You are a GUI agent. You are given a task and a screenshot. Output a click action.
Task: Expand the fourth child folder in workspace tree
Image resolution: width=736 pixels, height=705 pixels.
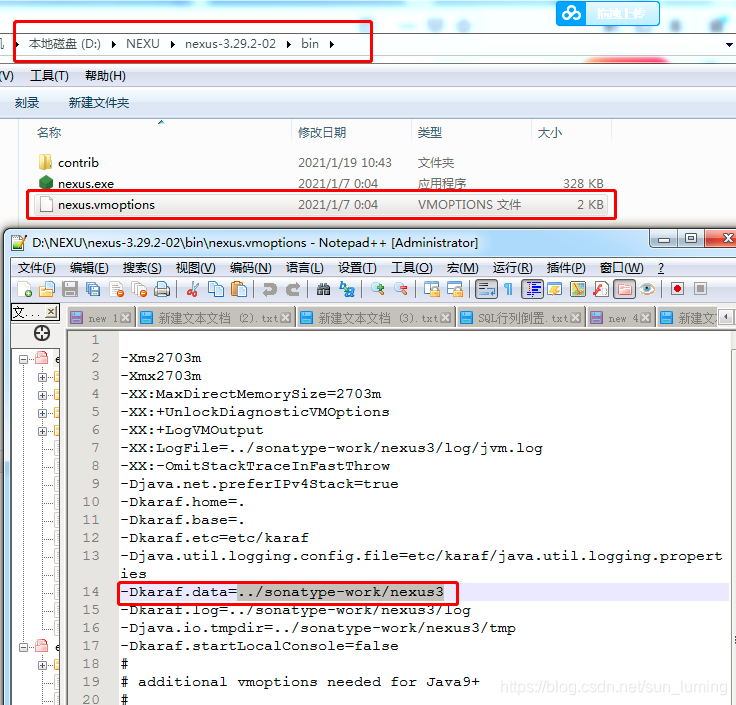pyautogui.click(x=43, y=431)
